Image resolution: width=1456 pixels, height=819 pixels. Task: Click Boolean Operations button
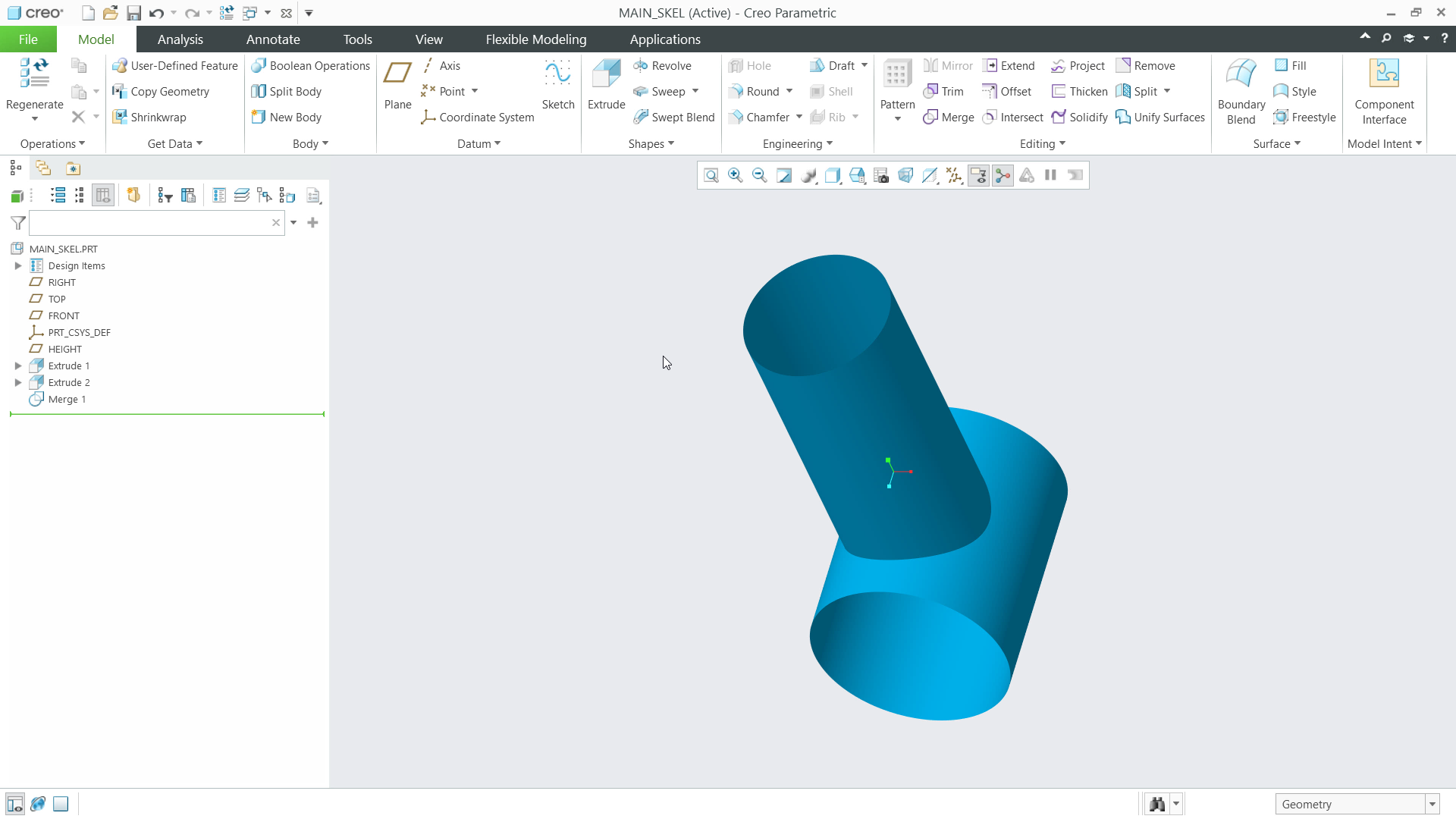click(310, 66)
